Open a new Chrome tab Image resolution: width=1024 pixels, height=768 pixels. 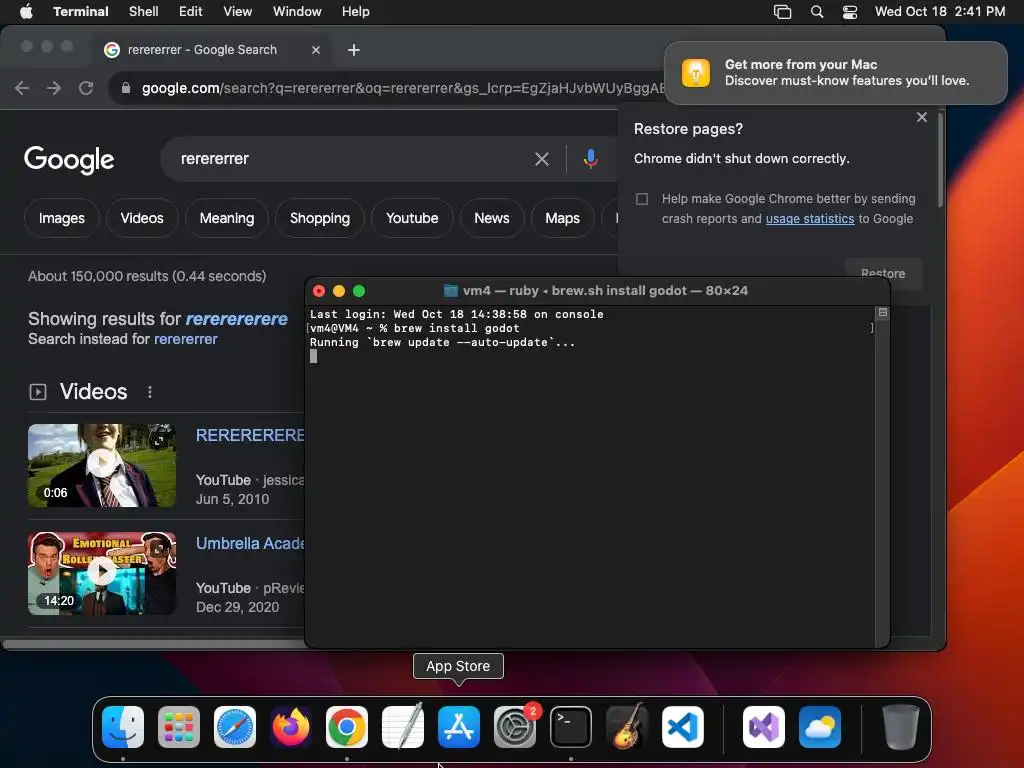pyautogui.click(x=353, y=50)
